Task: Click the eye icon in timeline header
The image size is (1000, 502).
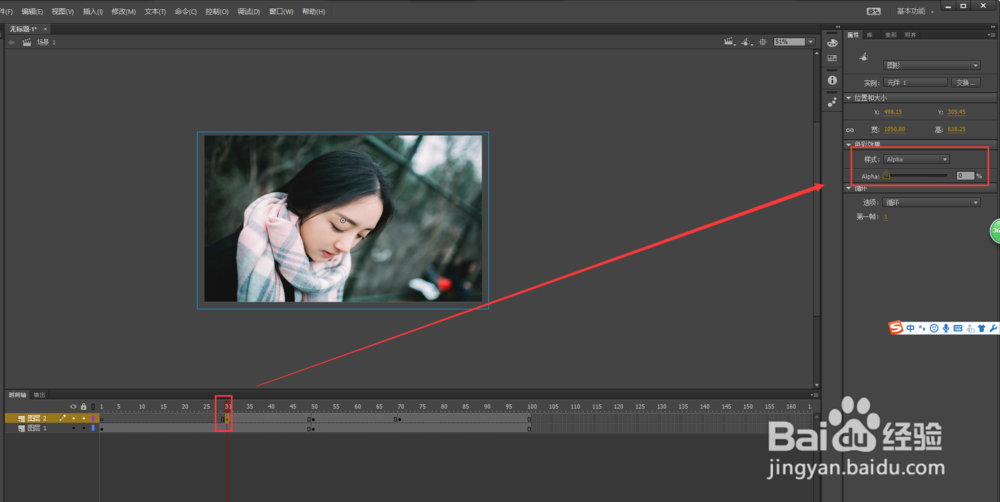Action: click(x=73, y=406)
